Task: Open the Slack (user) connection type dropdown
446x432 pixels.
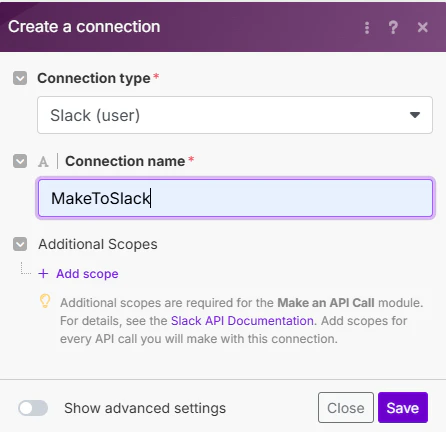Action: point(235,115)
